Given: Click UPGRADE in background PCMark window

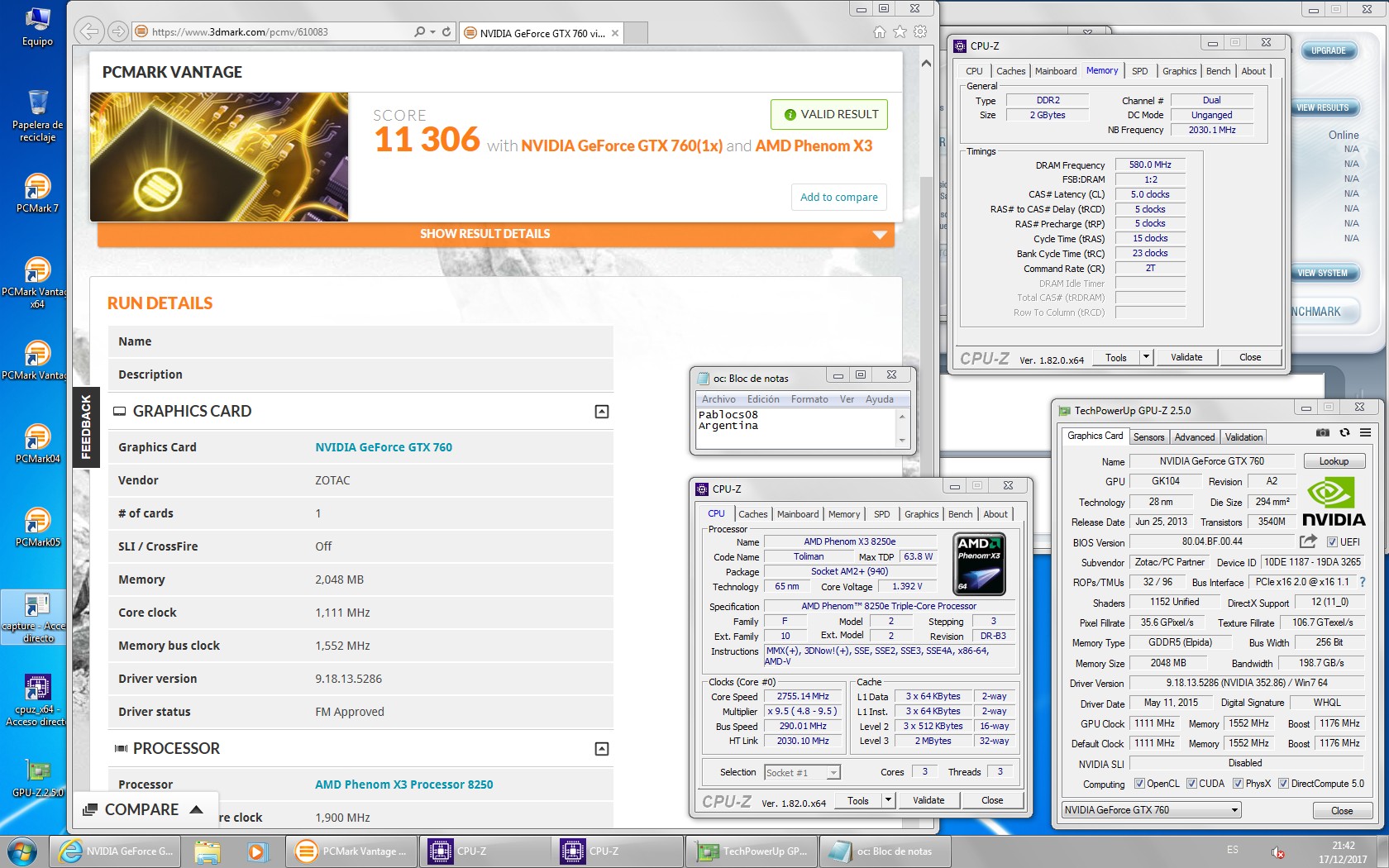Looking at the screenshot, I should [x=1328, y=51].
